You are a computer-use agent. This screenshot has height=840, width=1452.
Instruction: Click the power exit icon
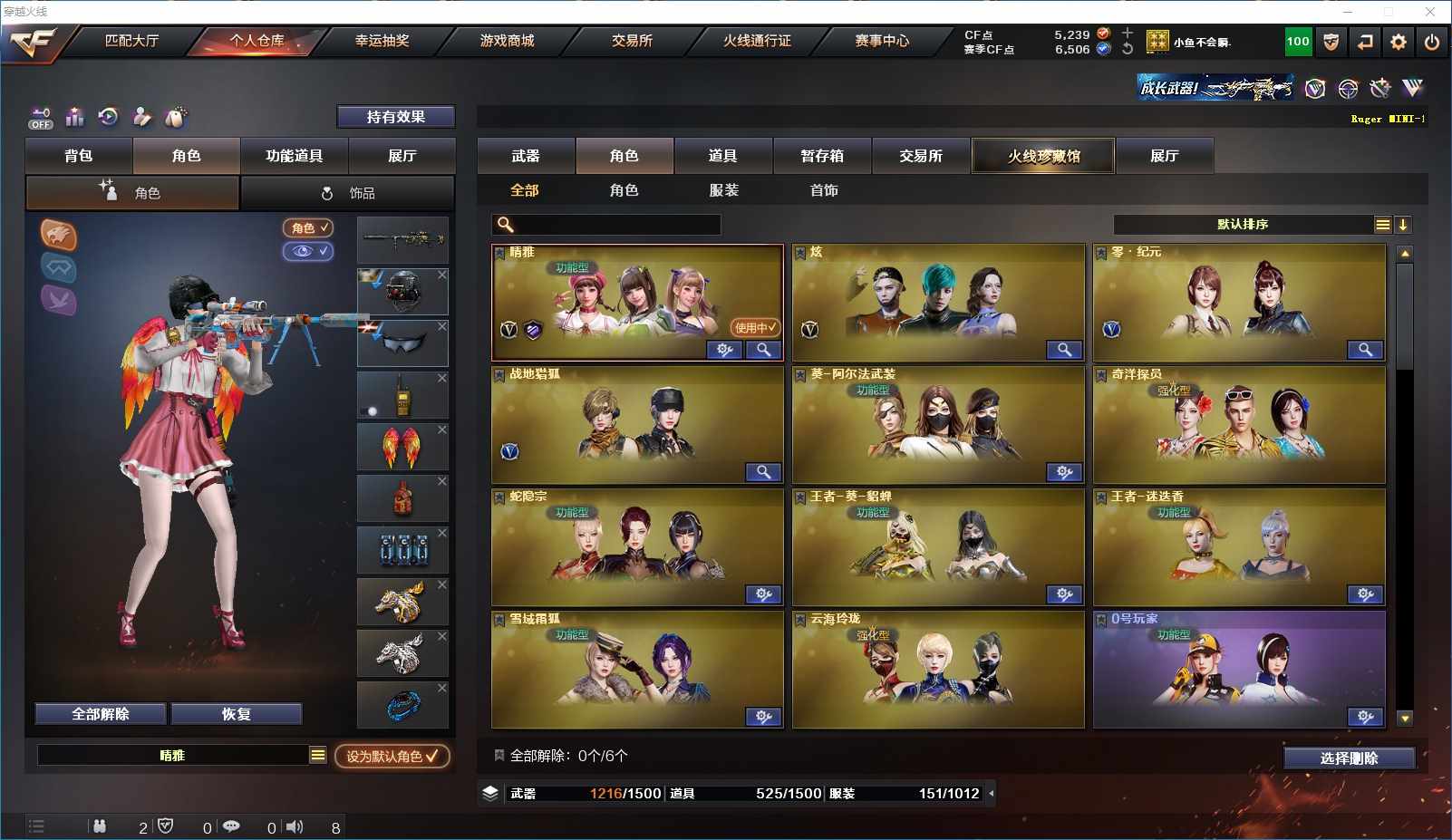[1432, 42]
